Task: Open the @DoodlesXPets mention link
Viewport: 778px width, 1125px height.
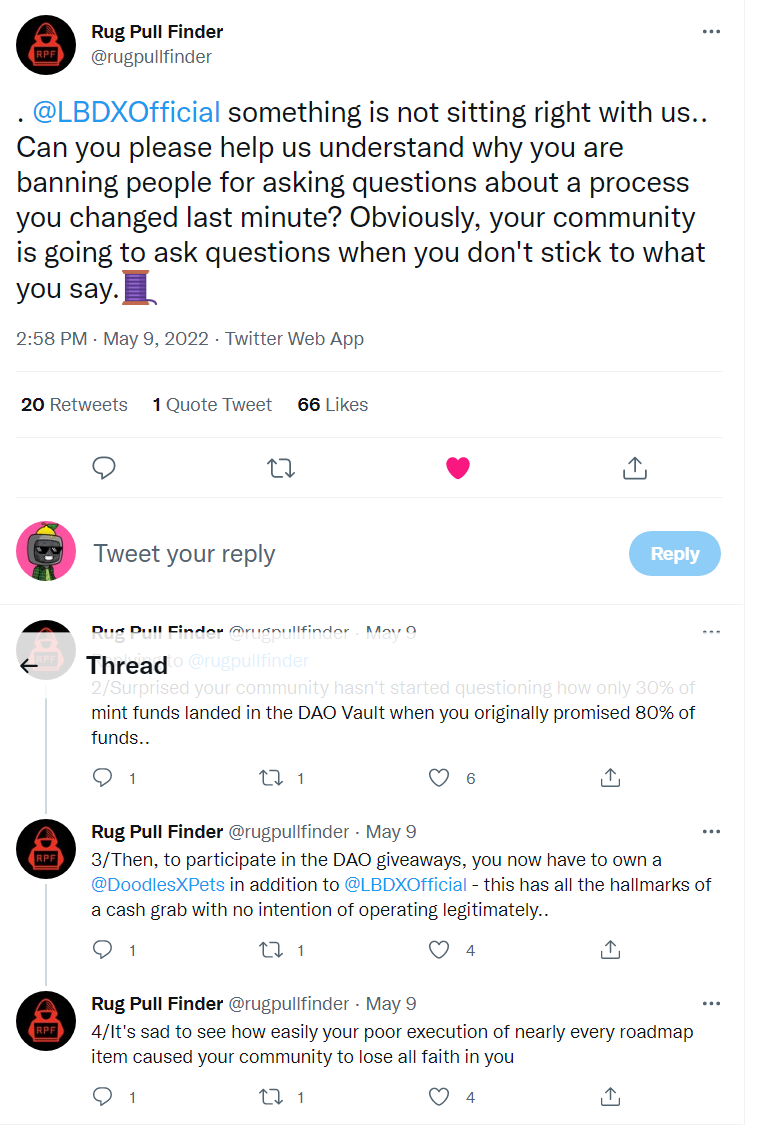Action: pyautogui.click(x=158, y=885)
